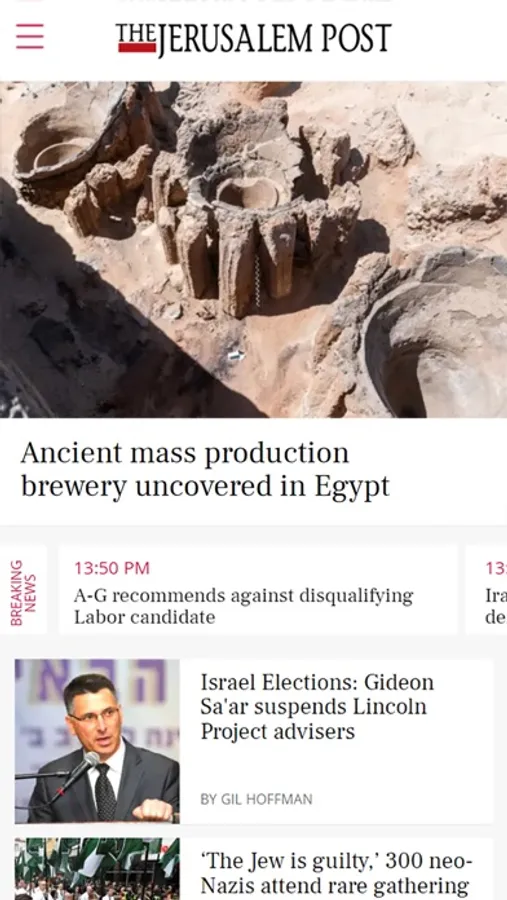Tap the cut-off timestamp on second breaking card

496,568
